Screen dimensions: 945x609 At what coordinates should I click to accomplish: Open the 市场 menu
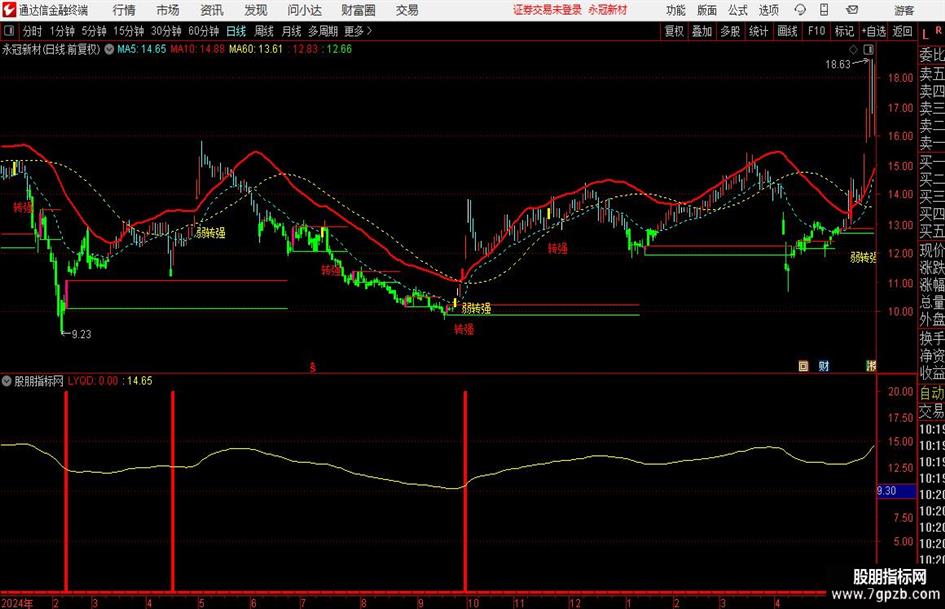pyautogui.click(x=168, y=10)
